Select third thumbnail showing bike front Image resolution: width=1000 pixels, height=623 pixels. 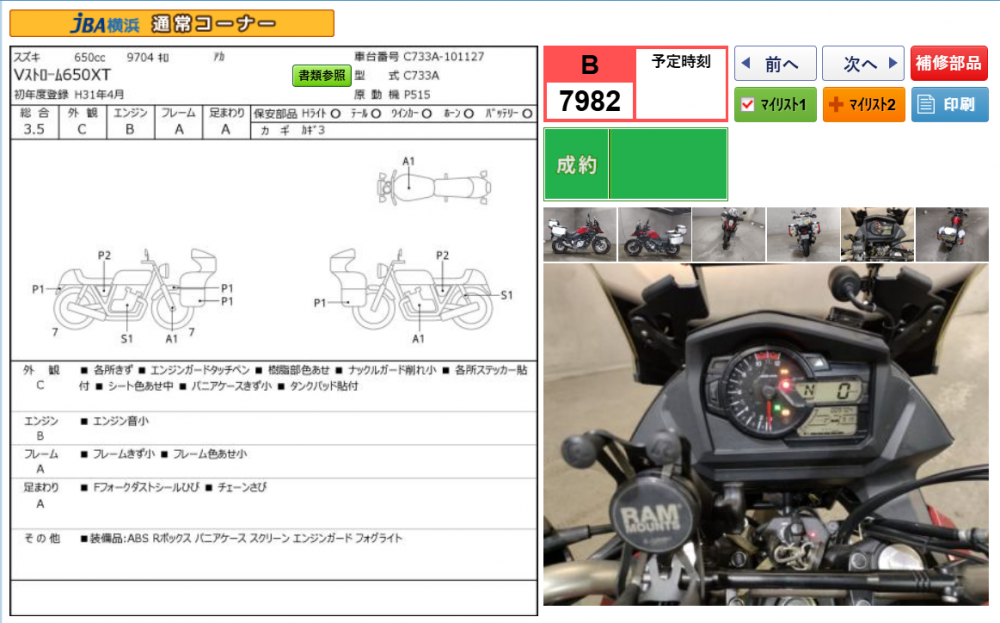(728, 234)
